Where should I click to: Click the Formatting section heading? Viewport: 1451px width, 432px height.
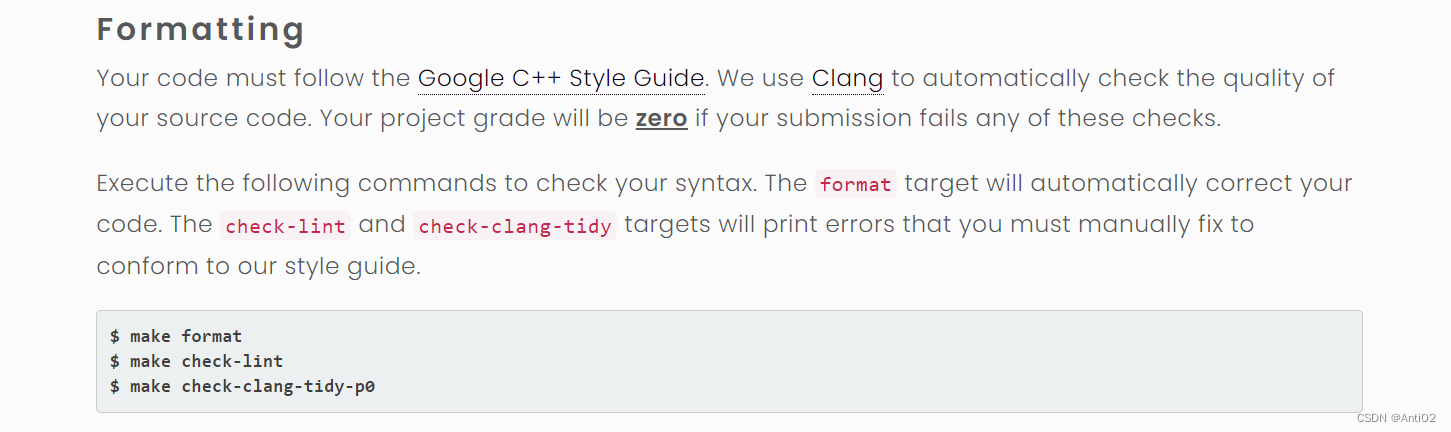tap(200, 29)
